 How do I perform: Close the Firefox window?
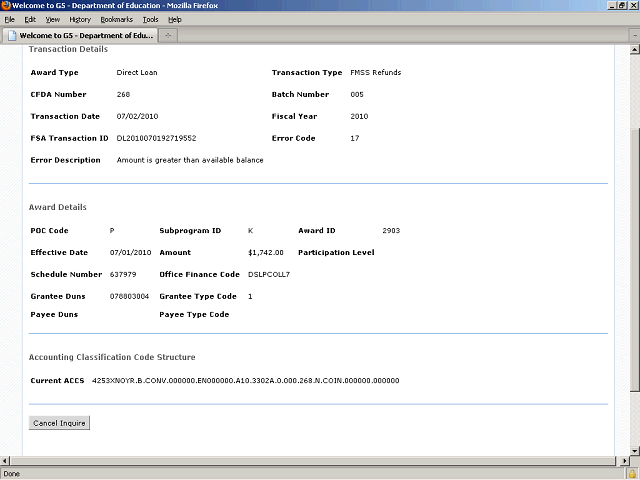[x=632, y=5]
